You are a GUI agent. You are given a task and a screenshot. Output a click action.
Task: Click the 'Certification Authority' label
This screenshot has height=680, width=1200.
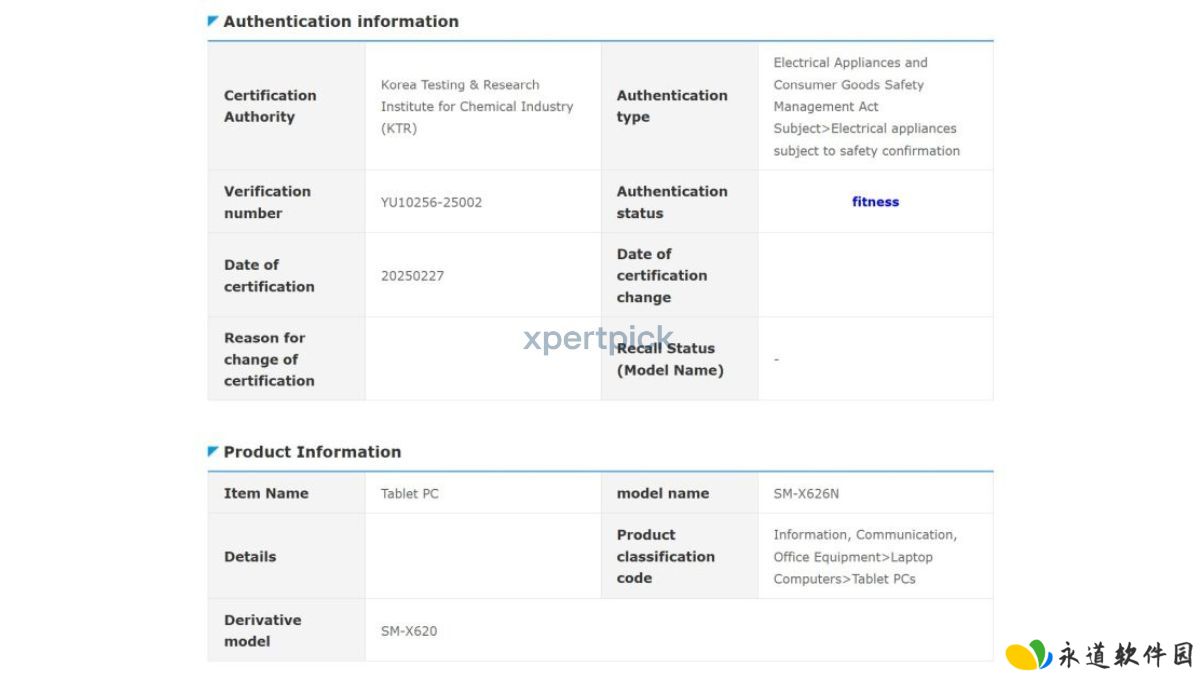click(x=270, y=106)
